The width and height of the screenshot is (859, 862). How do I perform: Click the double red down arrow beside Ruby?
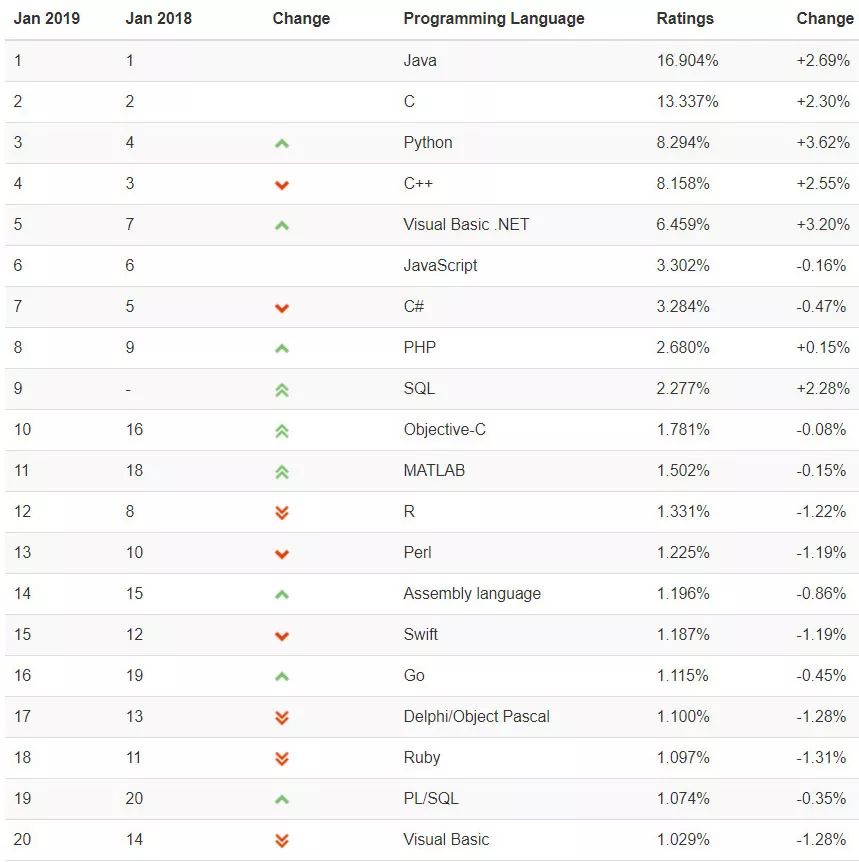click(282, 758)
